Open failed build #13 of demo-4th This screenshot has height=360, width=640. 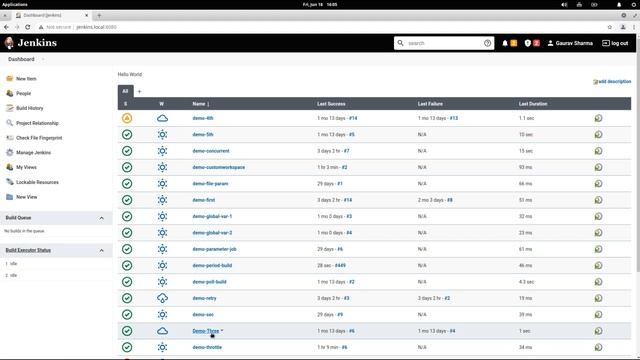[x=453, y=118]
